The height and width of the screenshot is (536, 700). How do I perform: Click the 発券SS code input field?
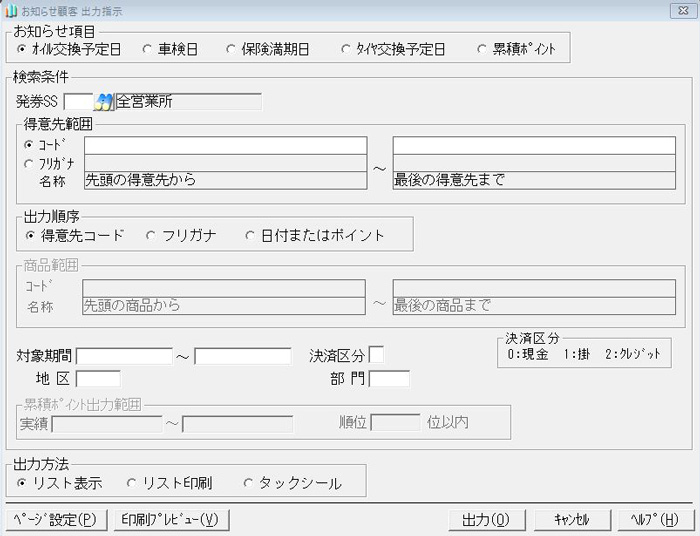(77, 101)
